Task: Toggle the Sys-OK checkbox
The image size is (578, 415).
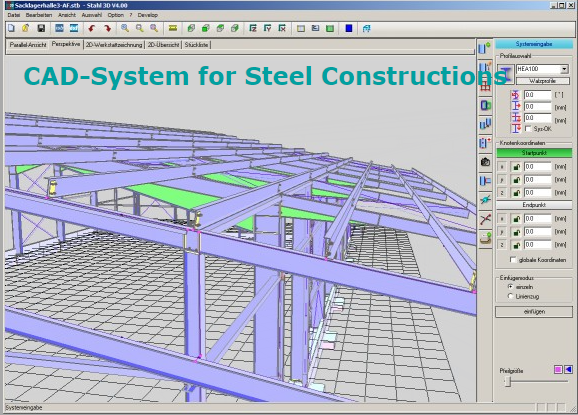Action: (527, 129)
